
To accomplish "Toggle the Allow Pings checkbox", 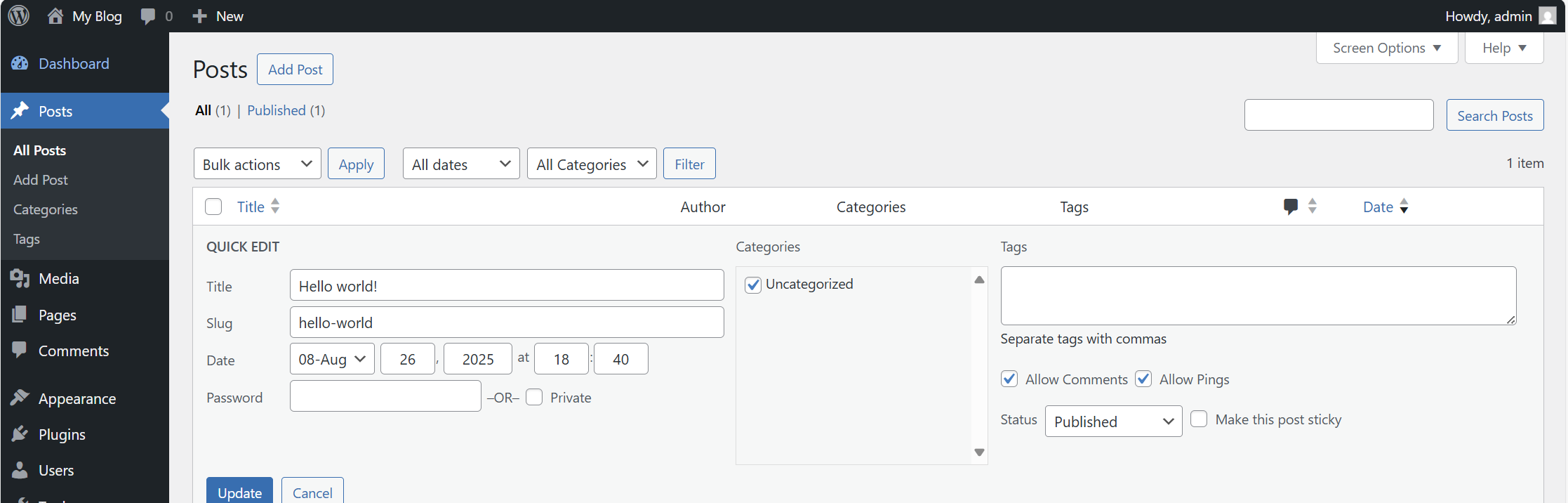I will 1143,379.
